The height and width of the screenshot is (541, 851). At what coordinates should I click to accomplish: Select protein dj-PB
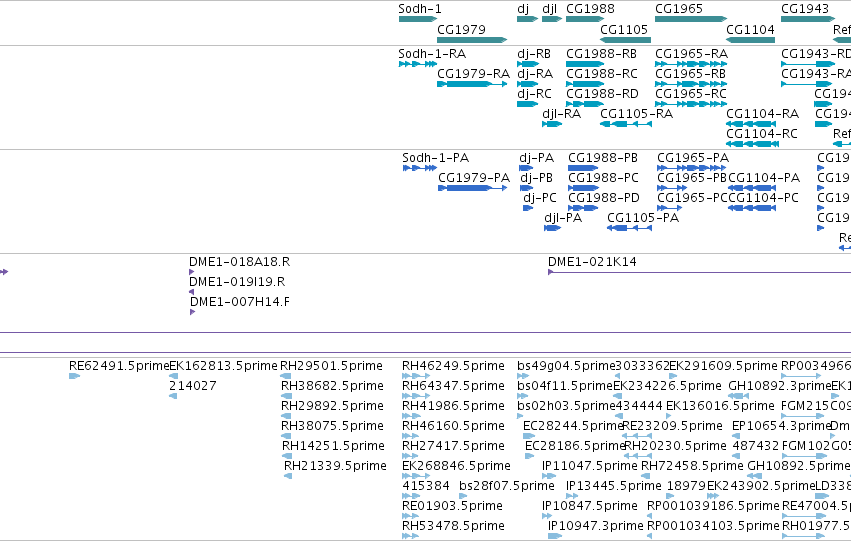pos(536,178)
